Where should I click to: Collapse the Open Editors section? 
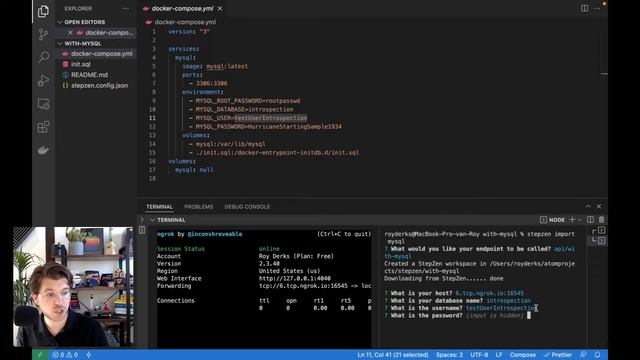[x=60, y=22]
